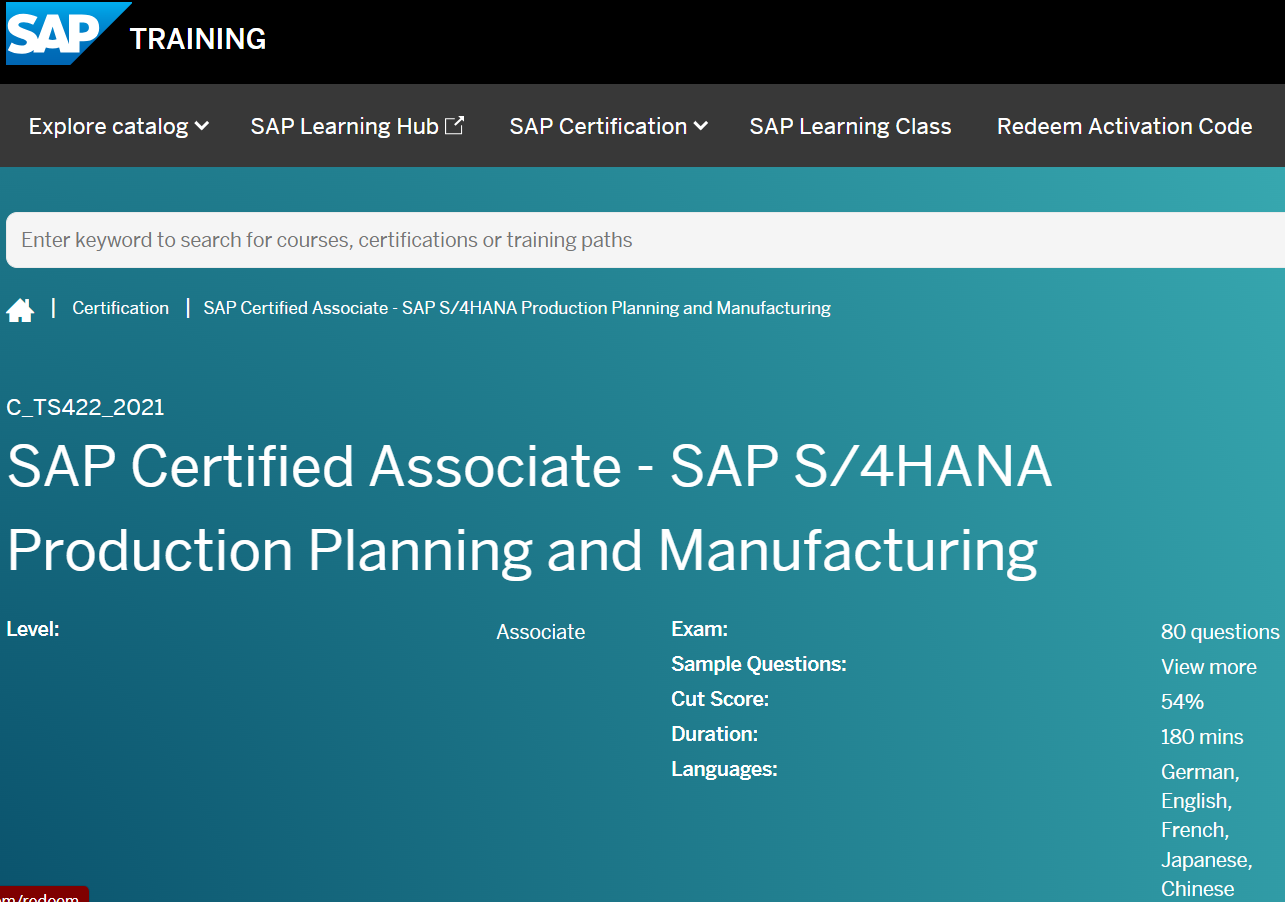Viewport: 1285px width, 902px height.
Task: Click the SAP S/4HANA Production Planning breadcrumb
Action: (517, 308)
